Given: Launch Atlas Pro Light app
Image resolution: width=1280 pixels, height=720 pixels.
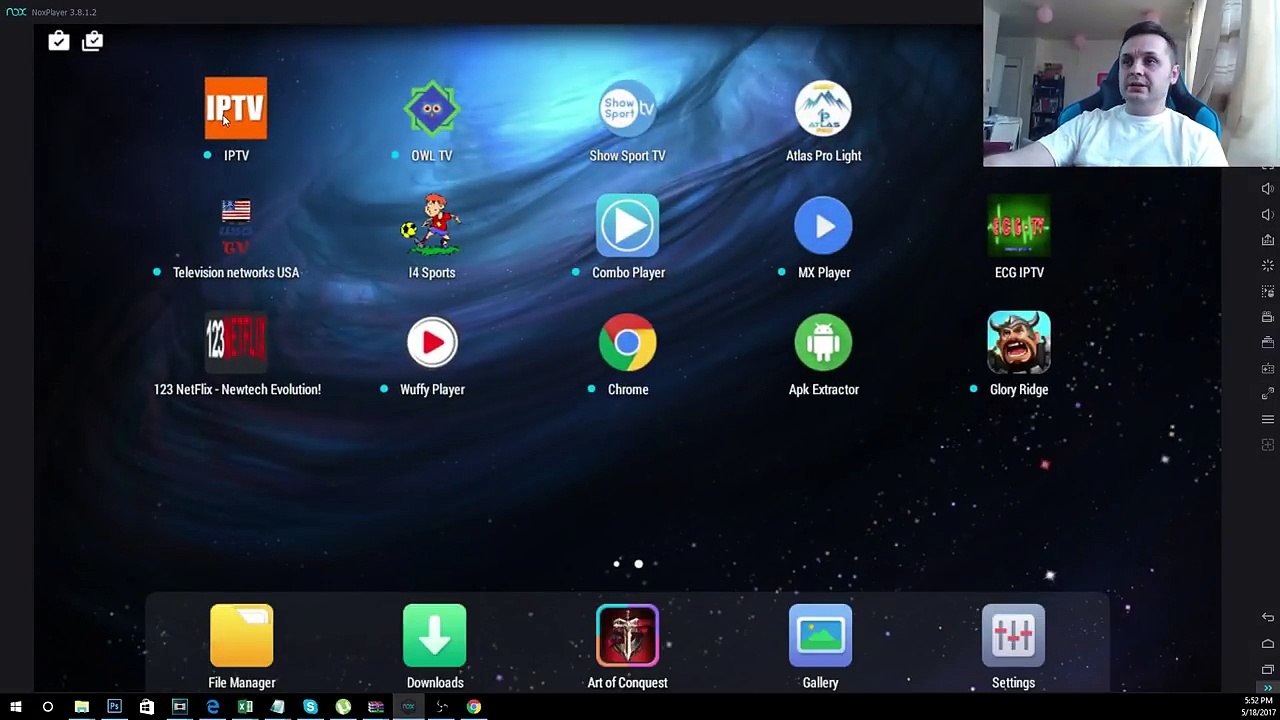Looking at the screenshot, I should click(824, 108).
